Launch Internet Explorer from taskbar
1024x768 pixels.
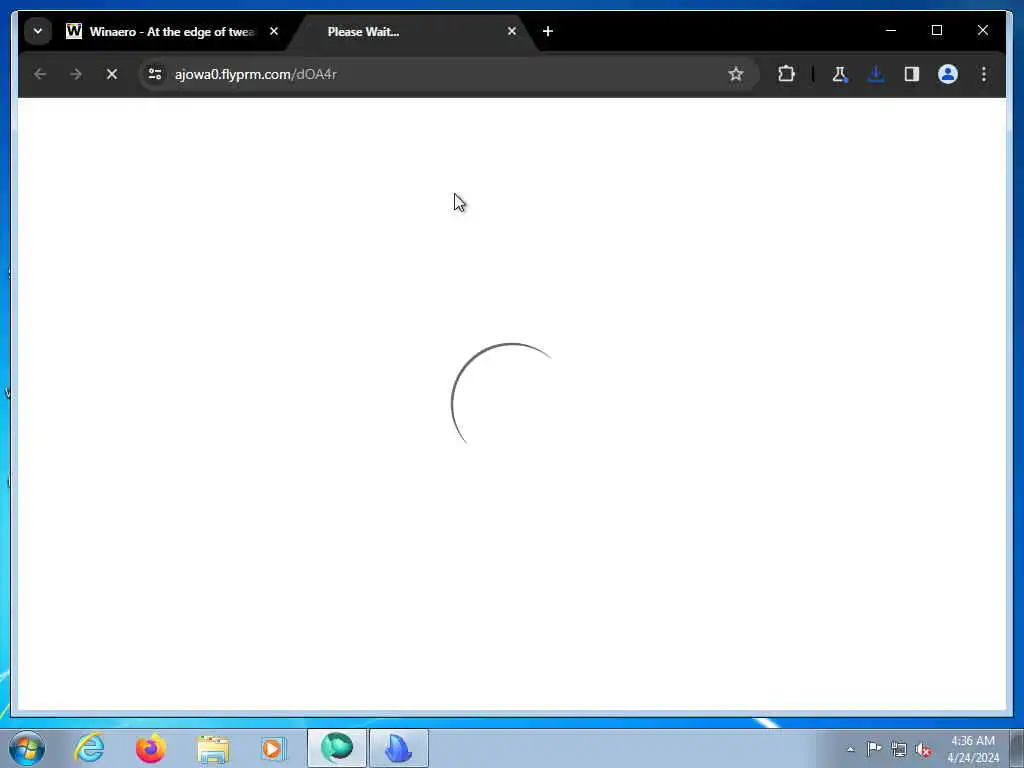pos(89,748)
